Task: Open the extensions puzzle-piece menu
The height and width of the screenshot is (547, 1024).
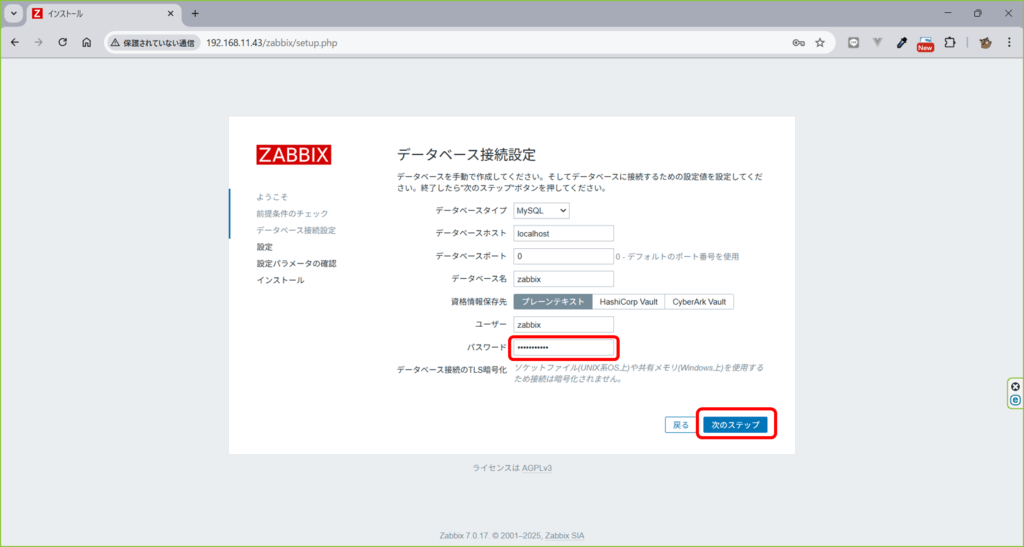Action: tap(950, 42)
